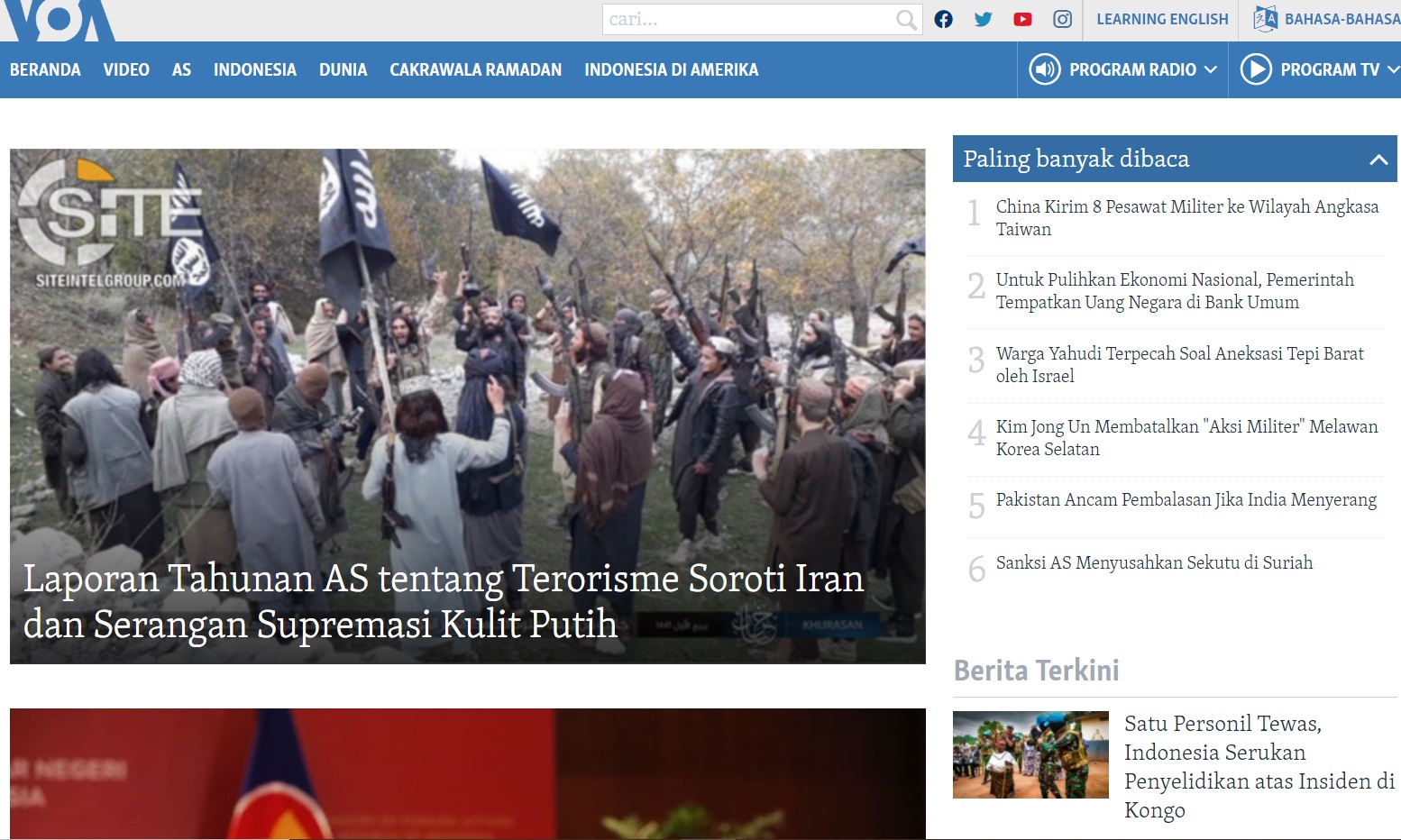Open the Video menu item

[x=126, y=69]
